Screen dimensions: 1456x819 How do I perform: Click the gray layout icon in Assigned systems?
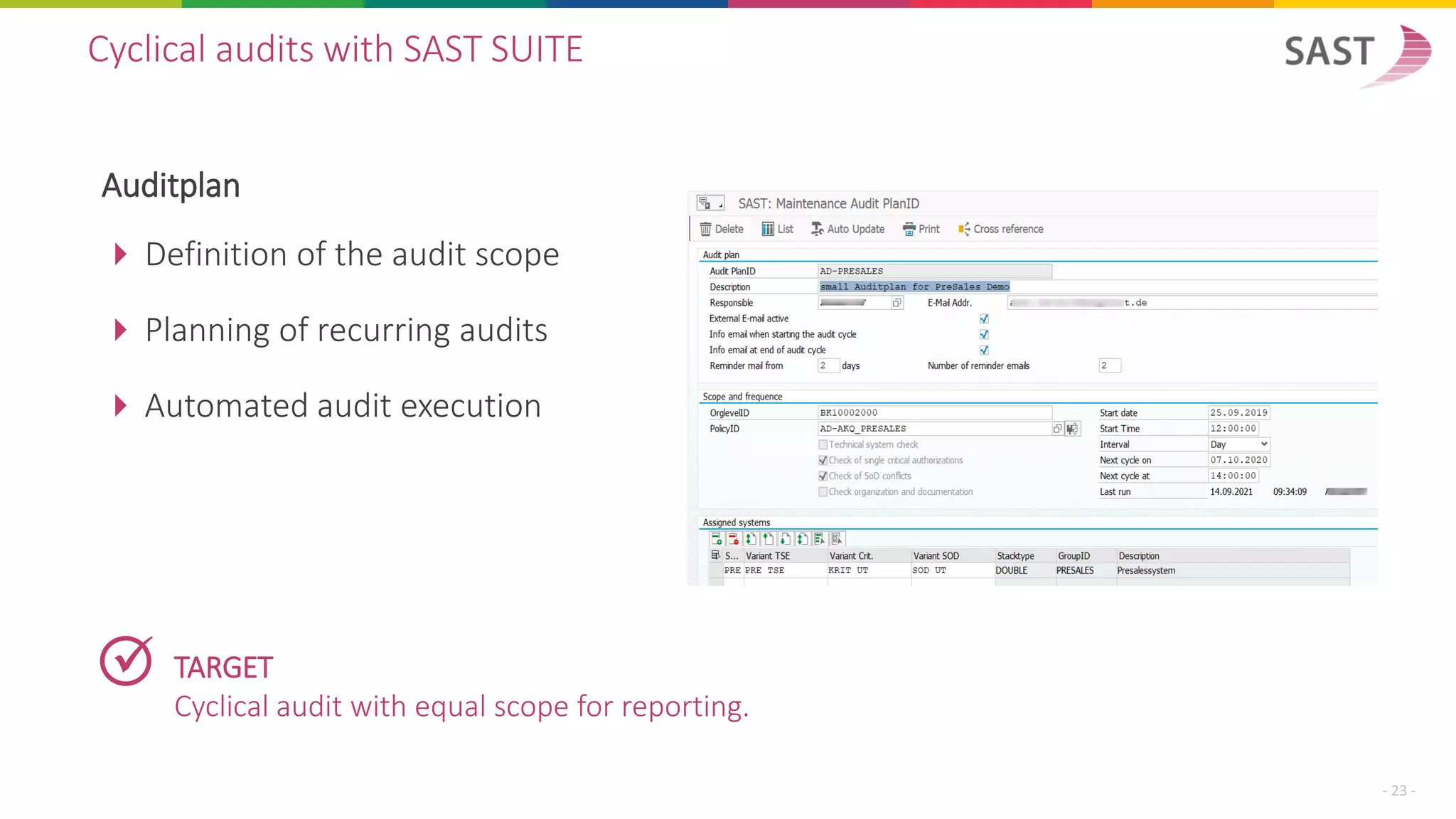coord(836,539)
